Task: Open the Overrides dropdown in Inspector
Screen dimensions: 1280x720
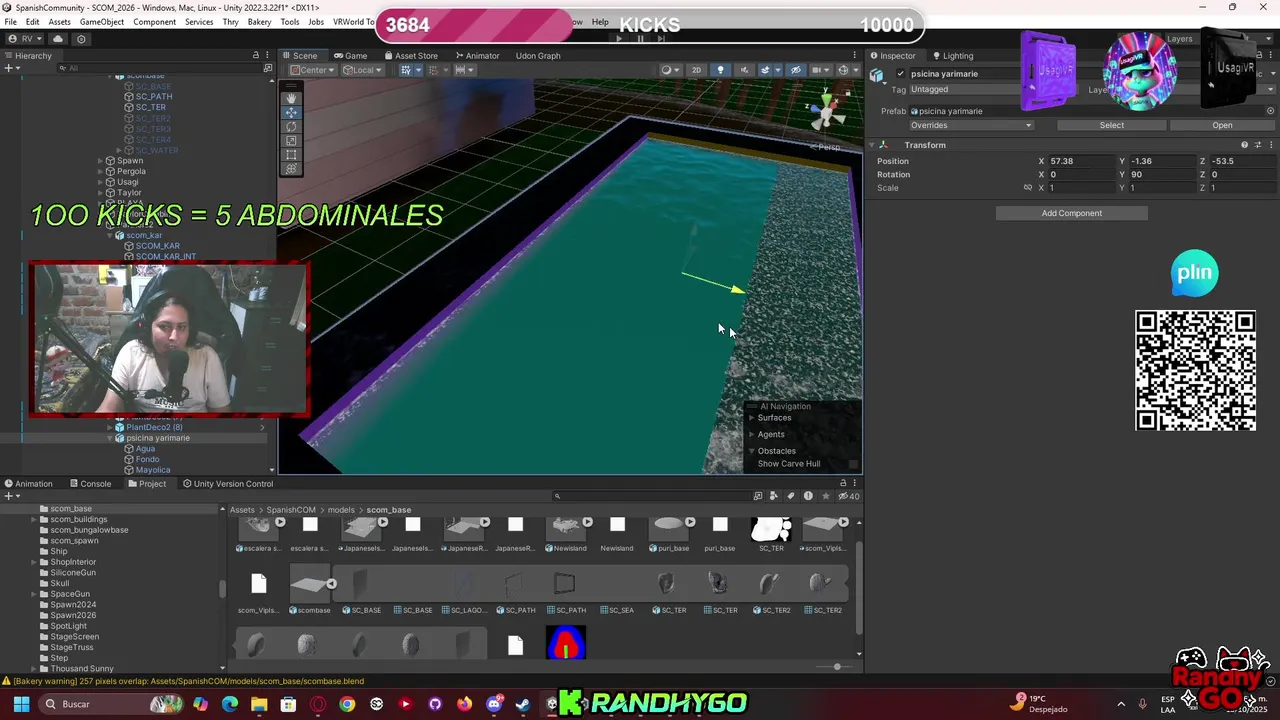Action: coord(970,126)
